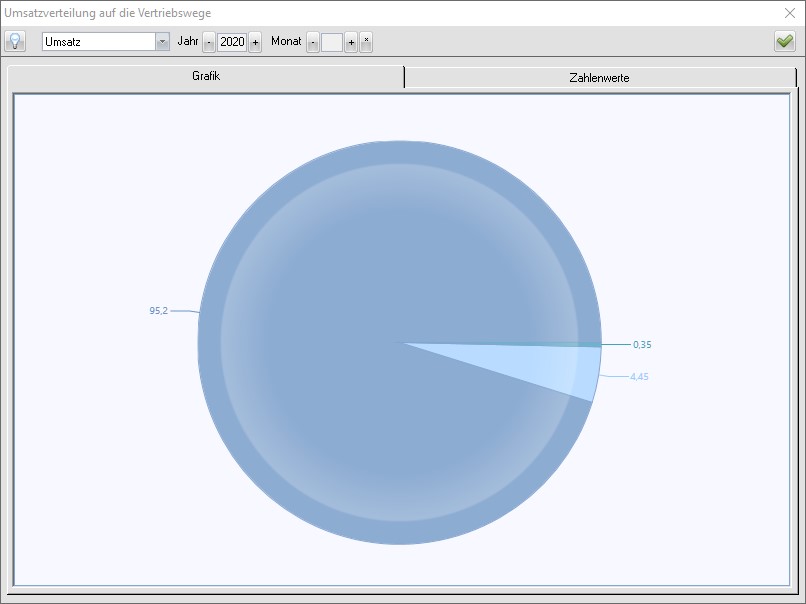Decrease the Monat value with minus
Screen dimensions: 806x604
point(313,42)
